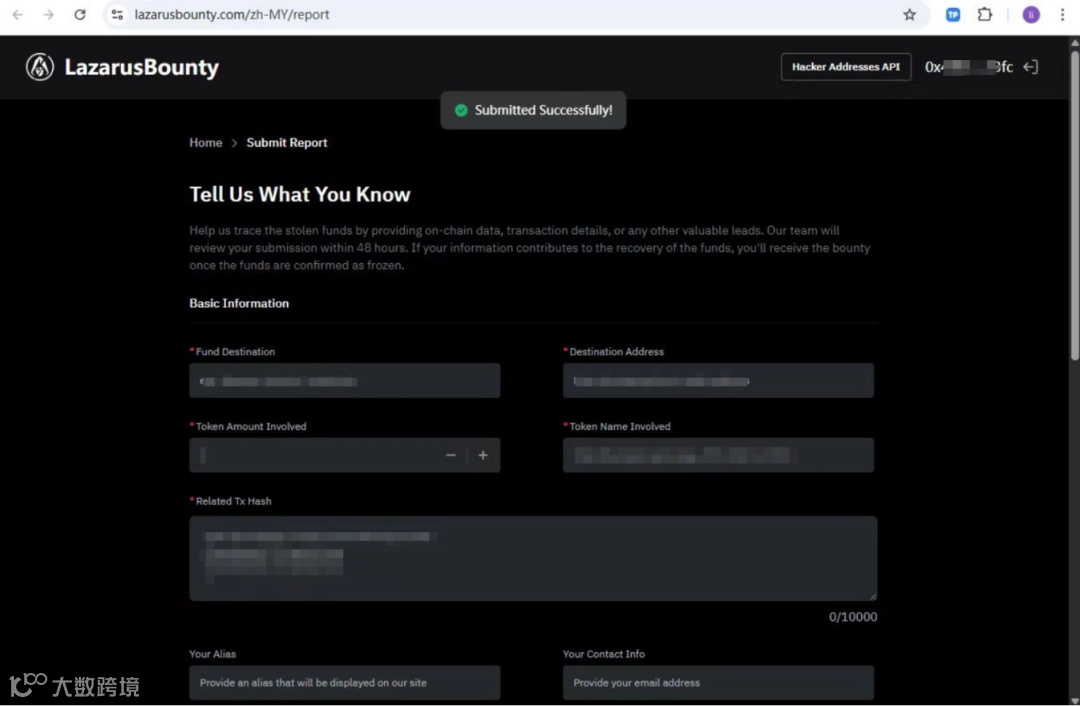
Task: Open site information icon in address bar
Action: 117,14
